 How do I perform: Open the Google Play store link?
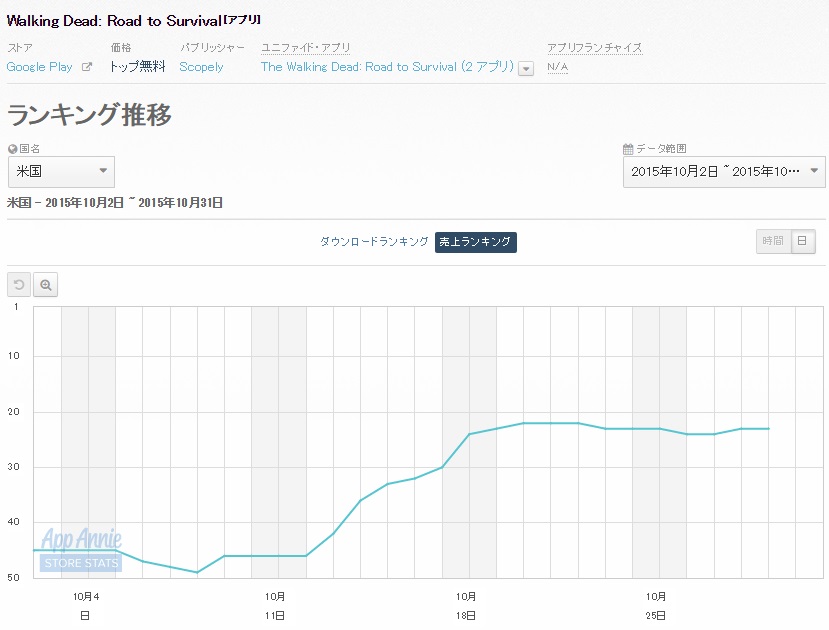(x=40, y=67)
